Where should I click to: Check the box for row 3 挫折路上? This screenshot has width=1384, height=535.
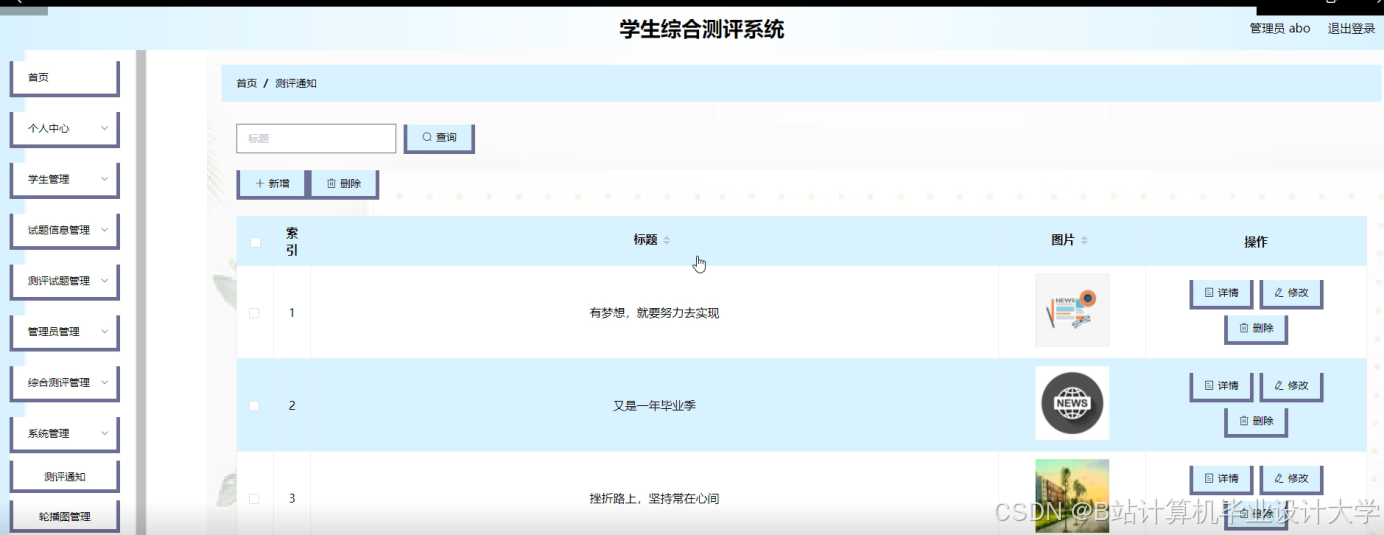click(x=254, y=499)
